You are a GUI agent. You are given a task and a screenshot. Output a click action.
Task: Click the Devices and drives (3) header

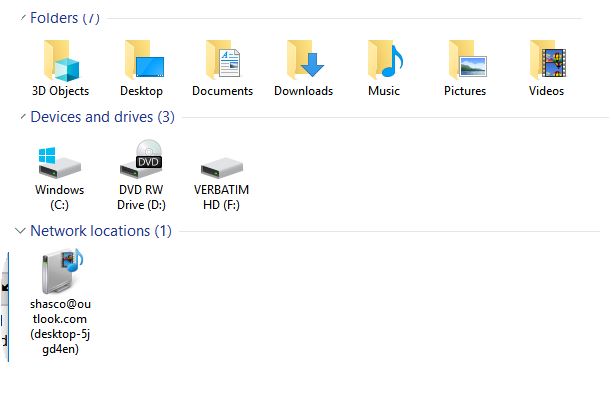(x=102, y=117)
